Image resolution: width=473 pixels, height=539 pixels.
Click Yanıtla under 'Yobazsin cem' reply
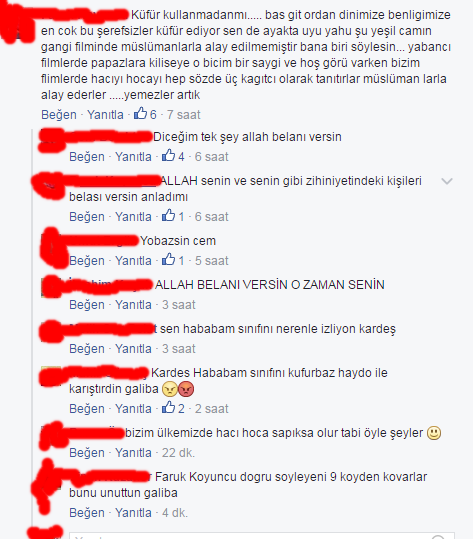(133, 261)
